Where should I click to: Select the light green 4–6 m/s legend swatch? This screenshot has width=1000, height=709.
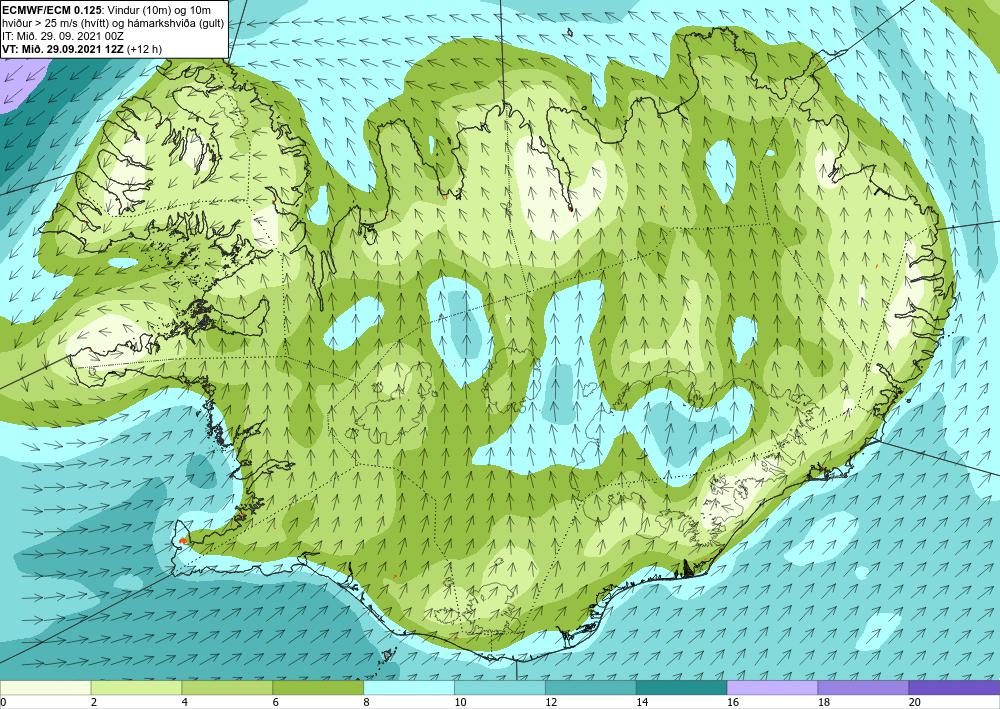click(227, 688)
